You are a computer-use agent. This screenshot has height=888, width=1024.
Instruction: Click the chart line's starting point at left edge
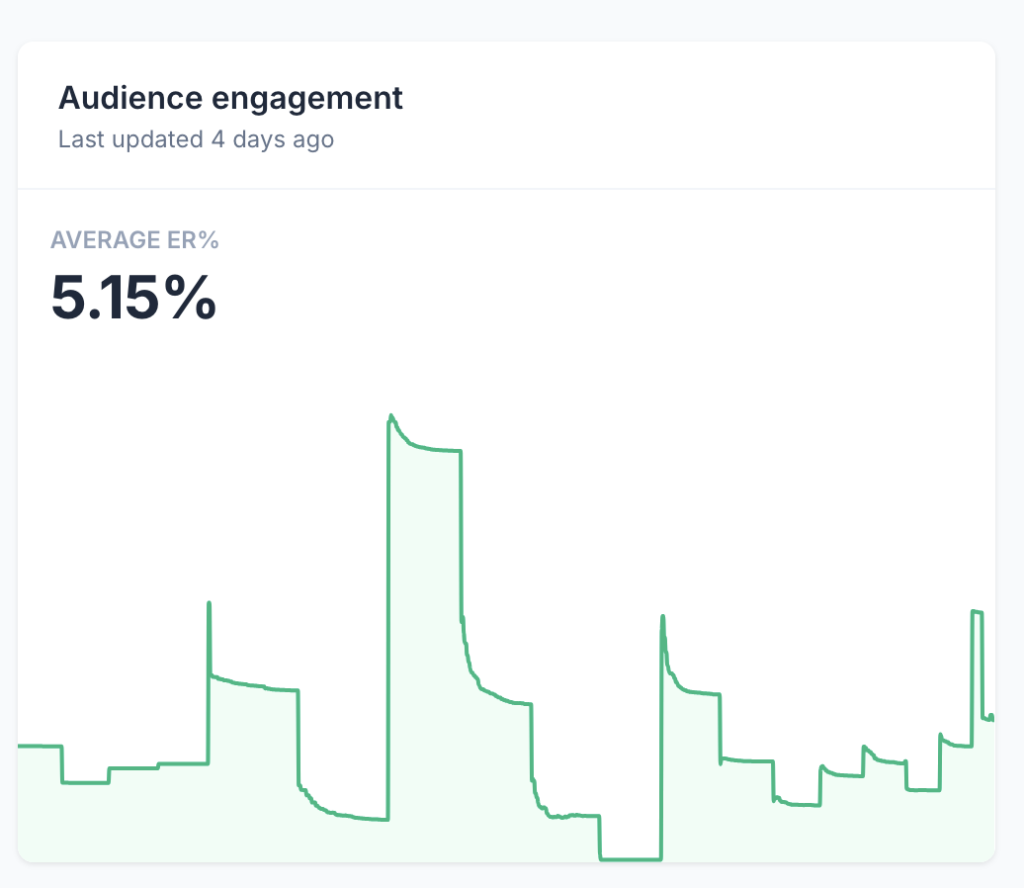click(20, 746)
